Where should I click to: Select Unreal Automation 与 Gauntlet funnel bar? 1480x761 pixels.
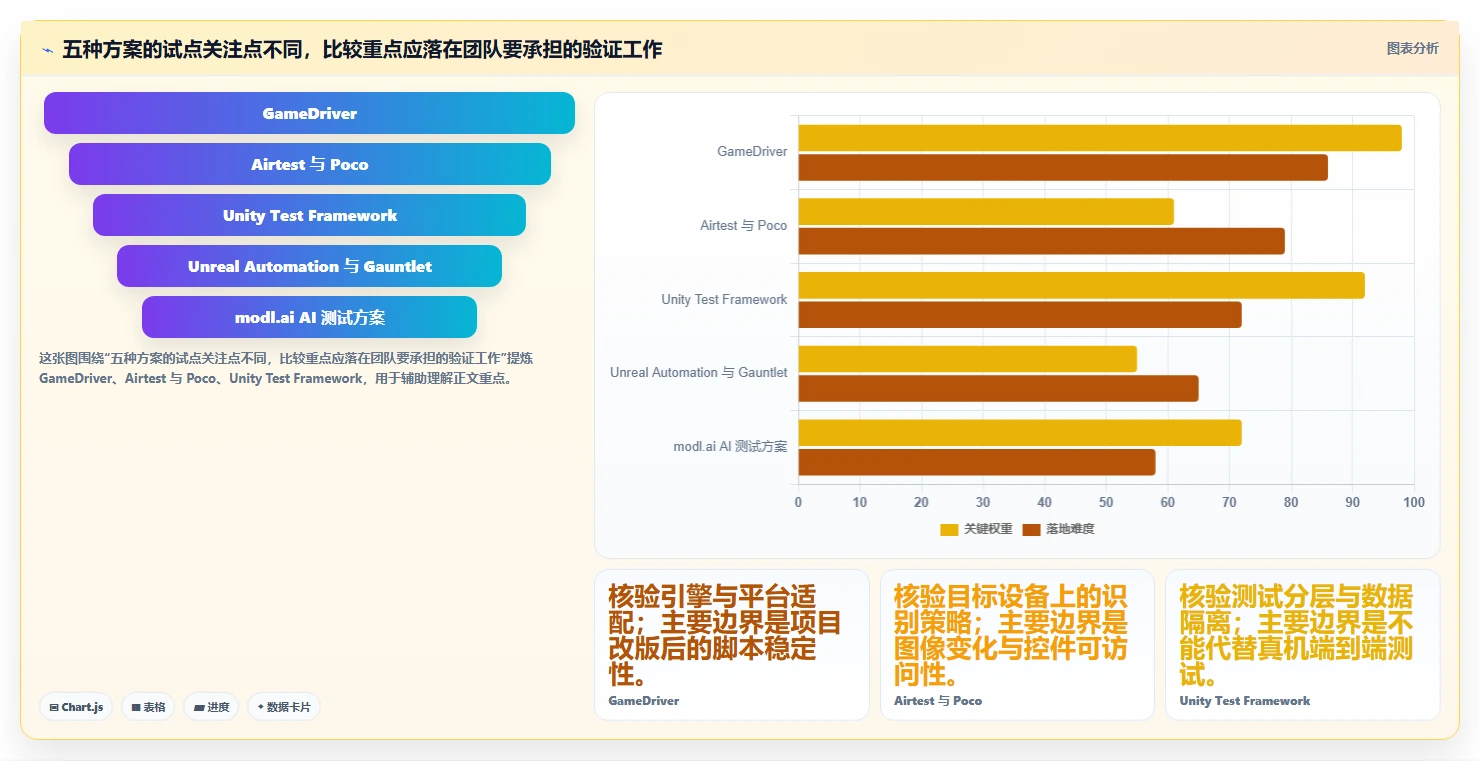(309, 266)
